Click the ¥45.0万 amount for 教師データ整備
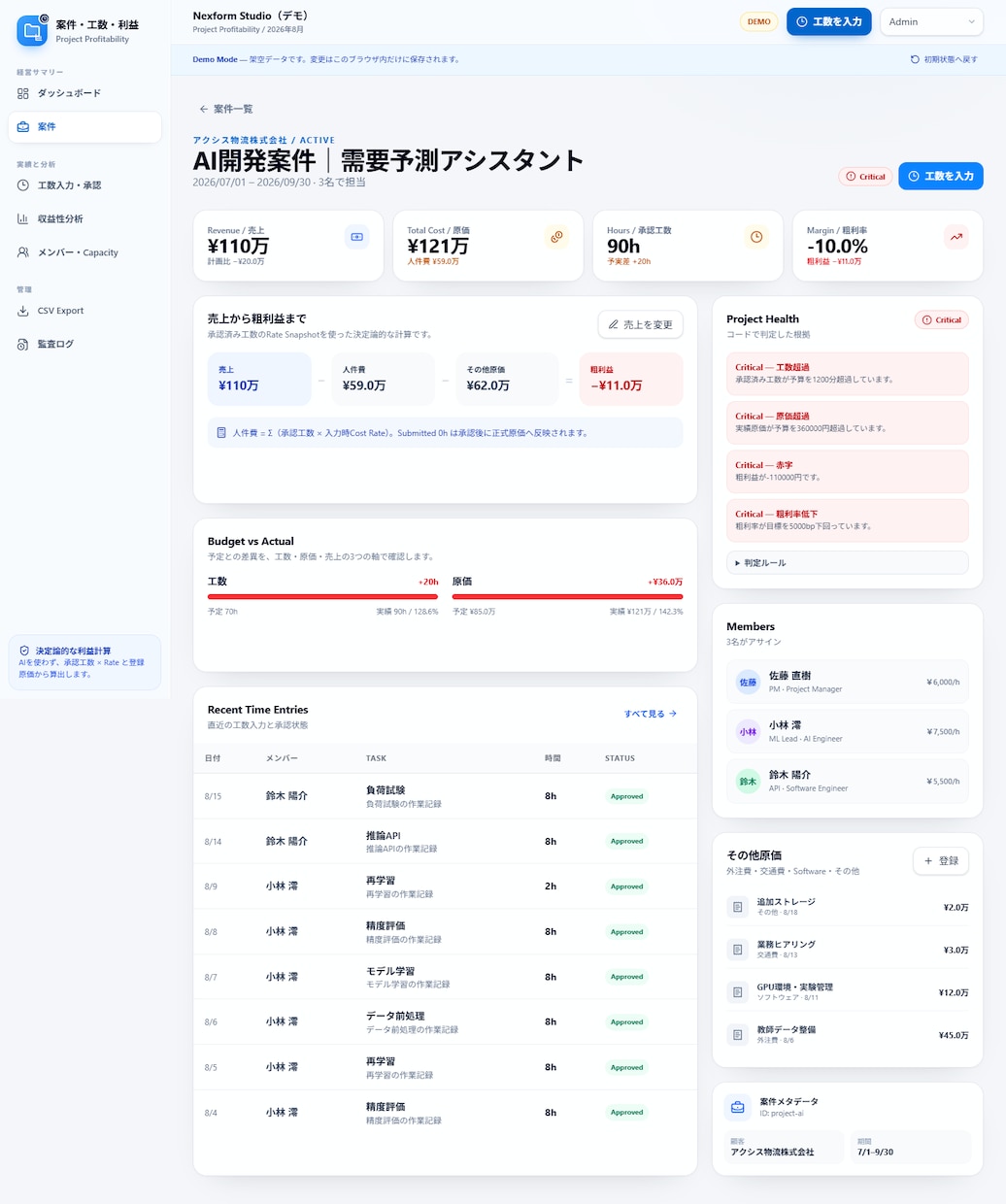 click(954, 1035)
